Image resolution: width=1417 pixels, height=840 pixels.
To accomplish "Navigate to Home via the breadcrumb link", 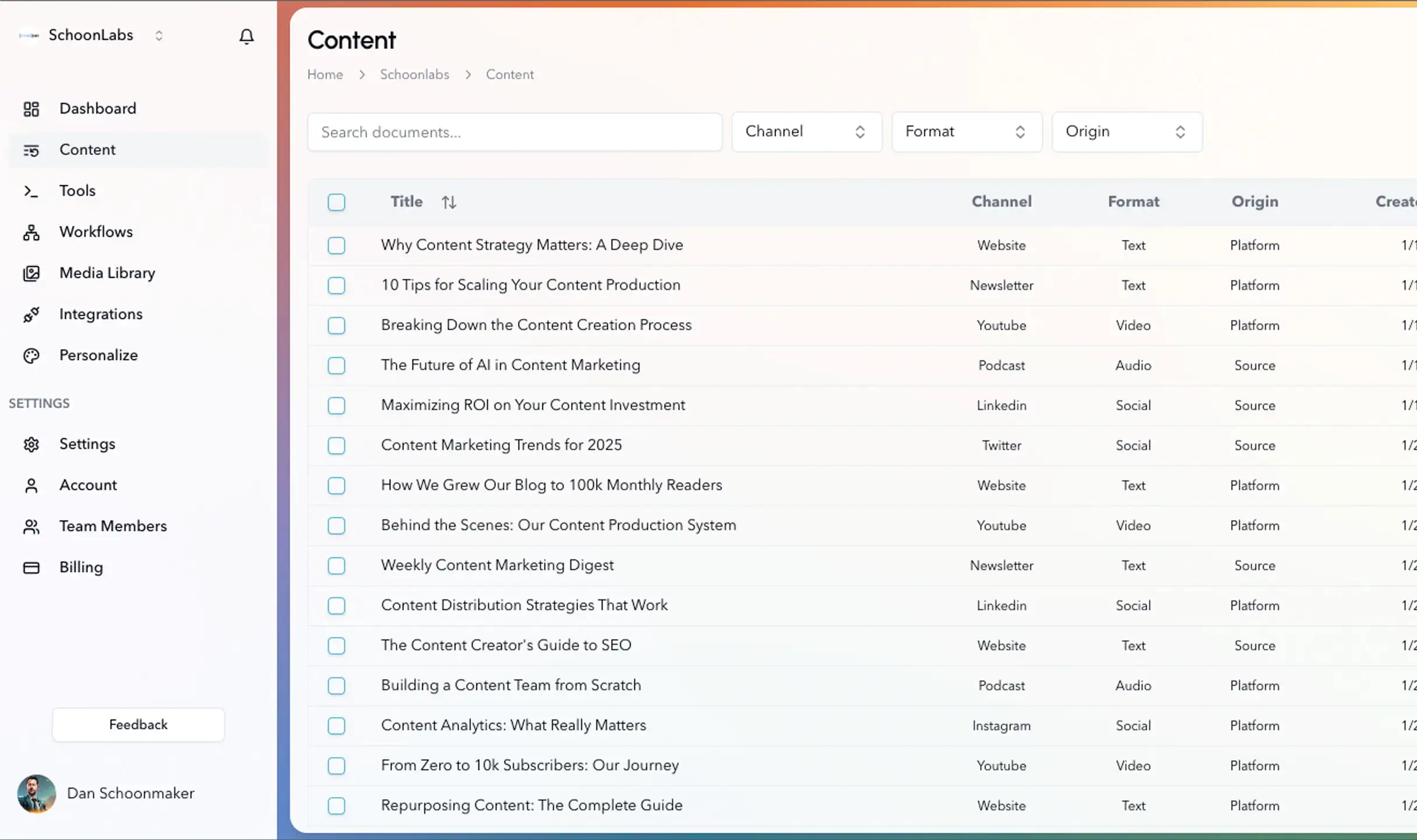I will click(325, 75).
